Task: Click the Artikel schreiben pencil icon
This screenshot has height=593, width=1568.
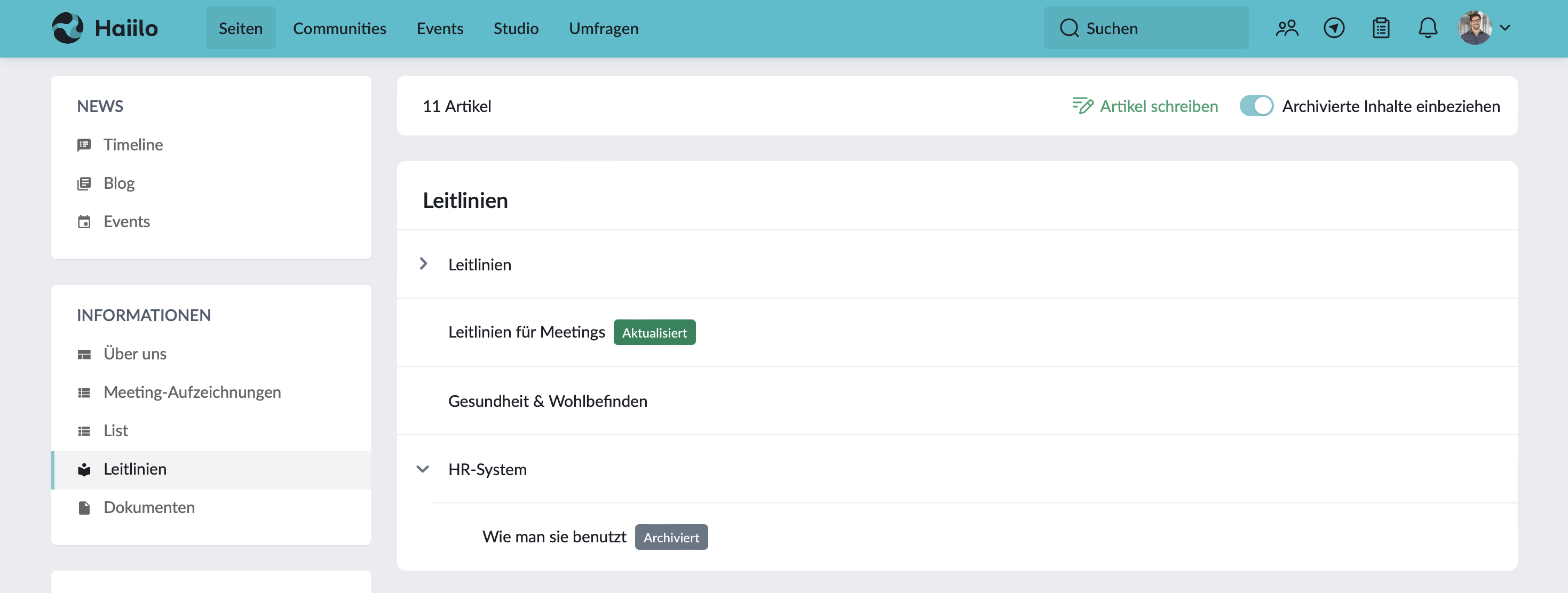Action: click(1082, 106)
